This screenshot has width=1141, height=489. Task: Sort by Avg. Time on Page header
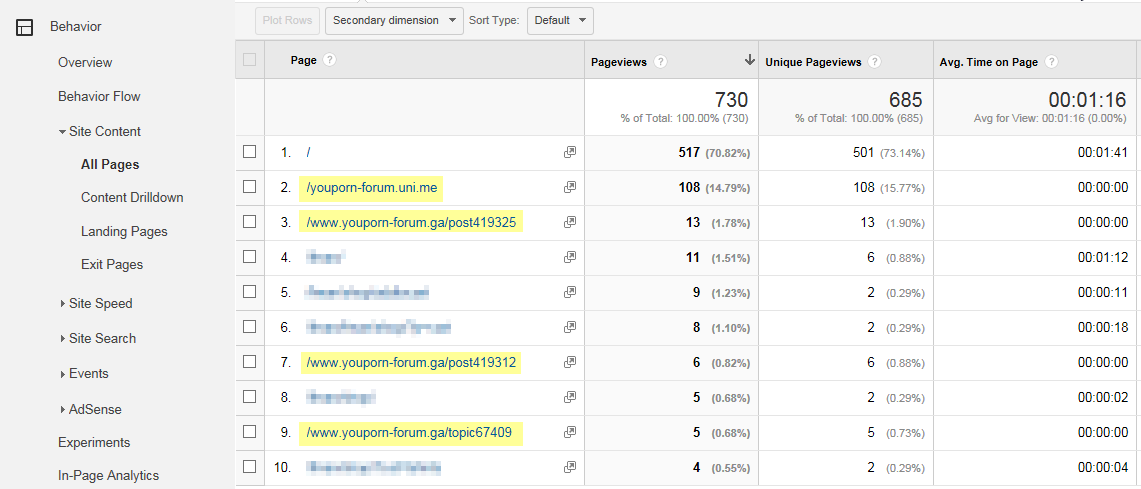[988, 63]
